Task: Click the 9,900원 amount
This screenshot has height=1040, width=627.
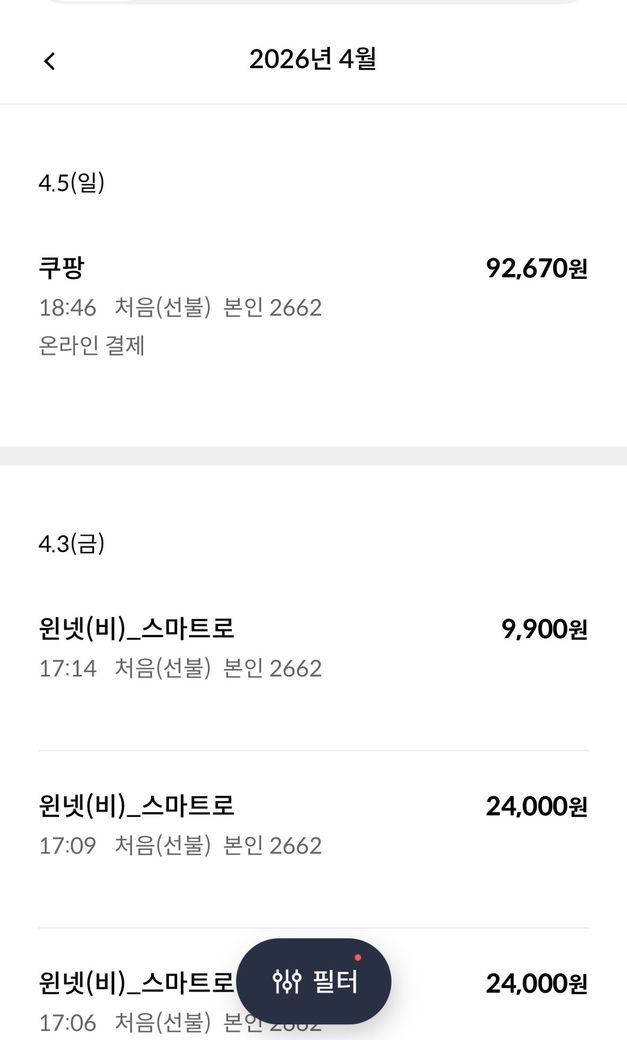Action: pyautogui.click(x=544, y=629)
